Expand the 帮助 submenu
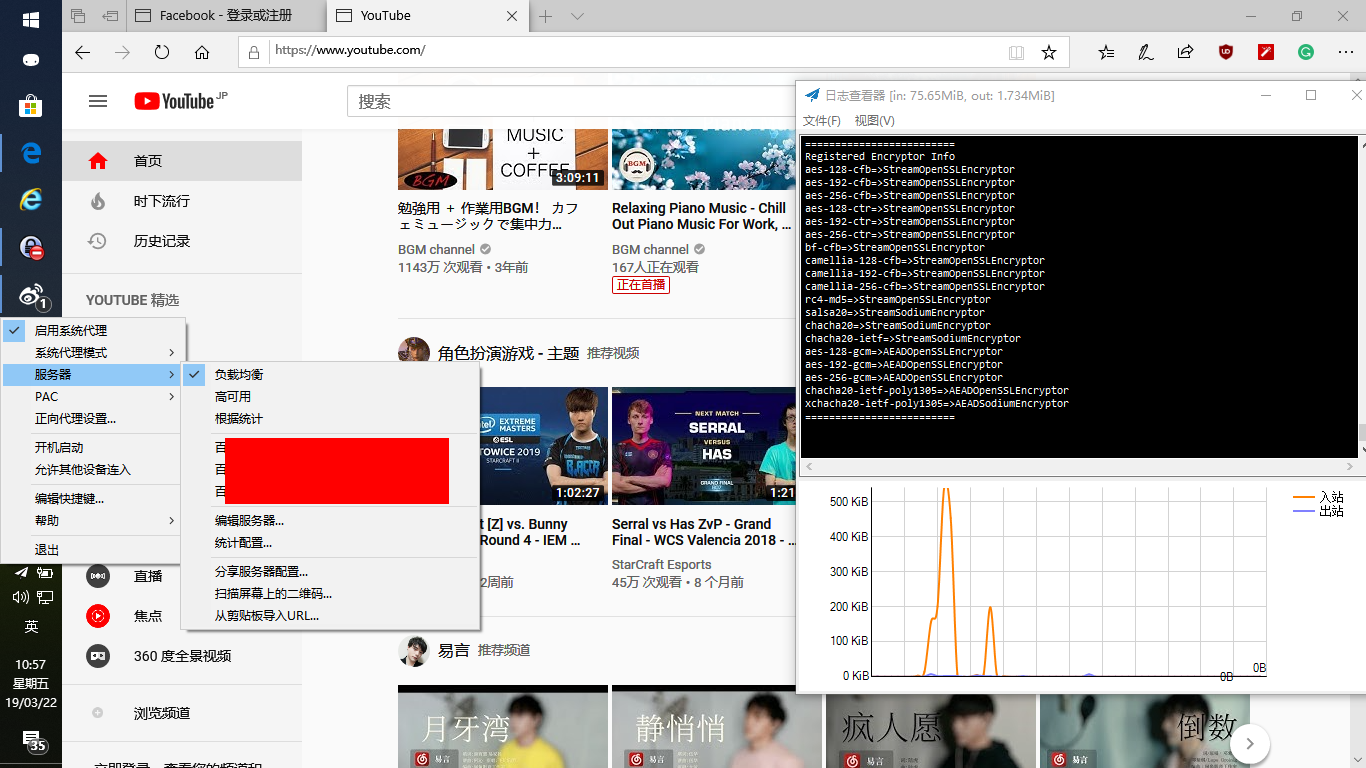Viewport: 1366px width, 768px height. (x=93, y=521)
